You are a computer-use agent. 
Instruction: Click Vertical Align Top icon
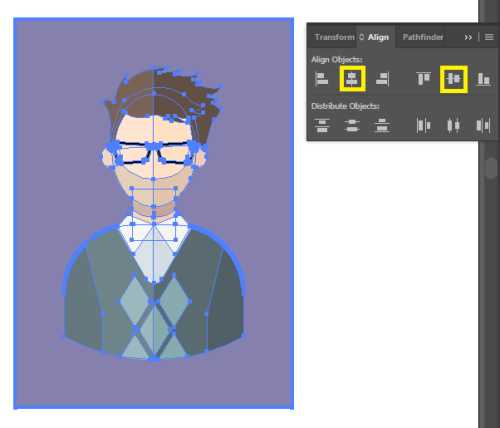(423, 79)
